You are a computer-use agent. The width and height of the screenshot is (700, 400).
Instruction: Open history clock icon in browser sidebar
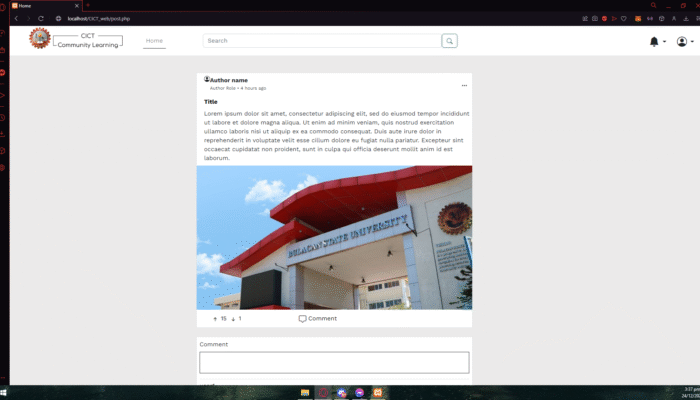pos(3,118)
